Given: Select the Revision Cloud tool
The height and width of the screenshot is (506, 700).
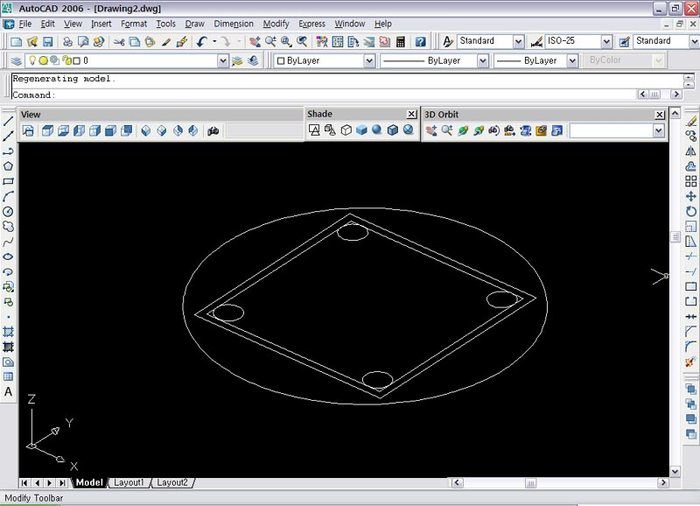Looking at the screenshot, I should [x=8, y=226].
